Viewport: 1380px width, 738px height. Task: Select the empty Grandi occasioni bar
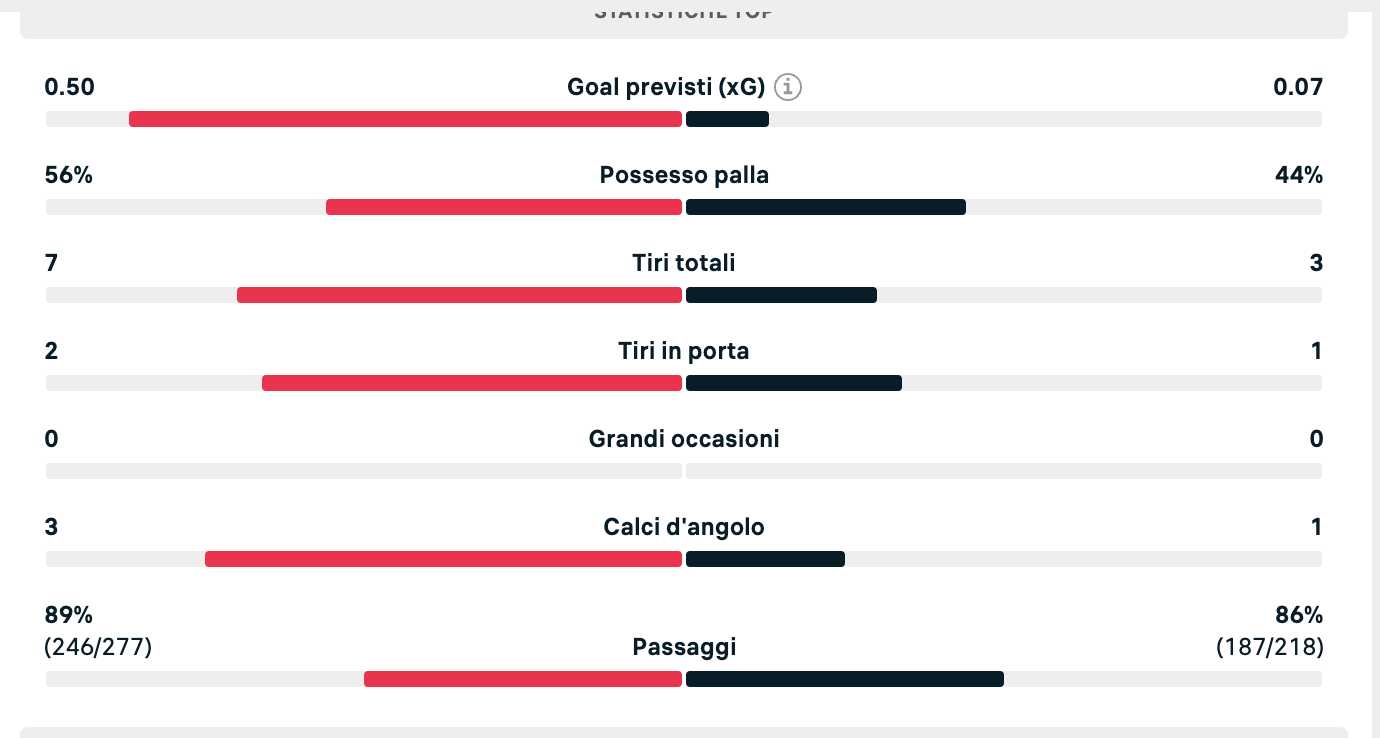684,471
